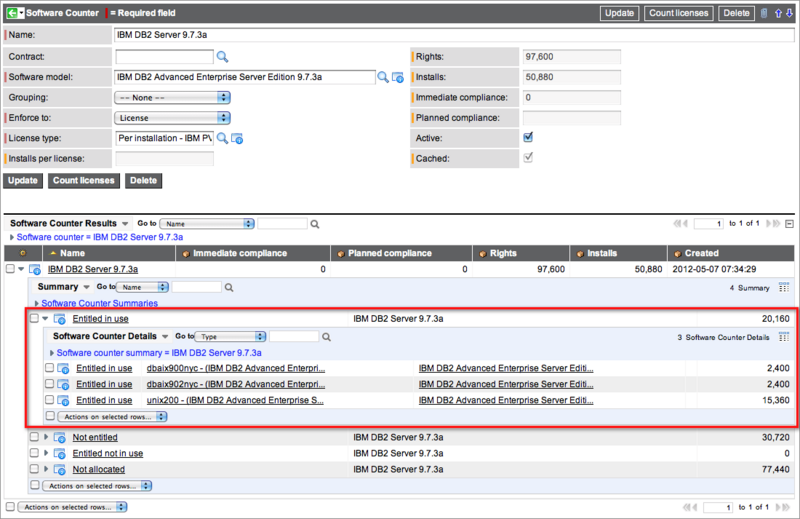Open record icon for dbaix902nyc row
The image size is (800, 519).
coord(63,384)
